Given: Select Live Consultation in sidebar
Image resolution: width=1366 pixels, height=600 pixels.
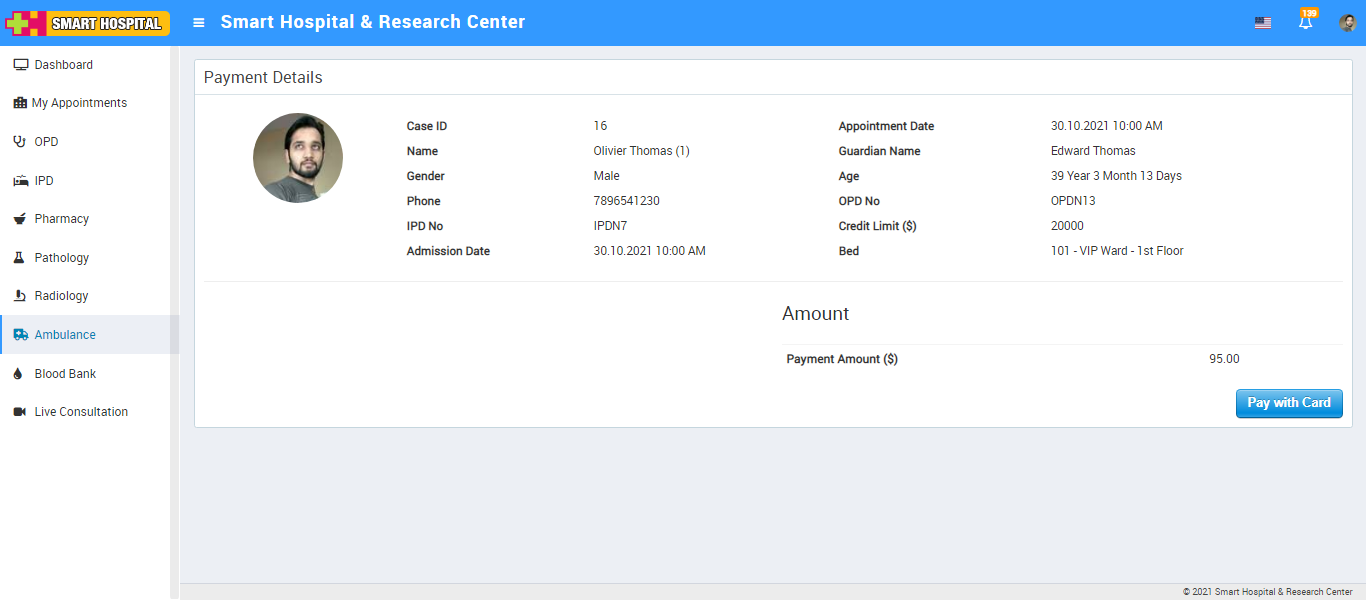Looking at the screenshot, I should [81, 412].
